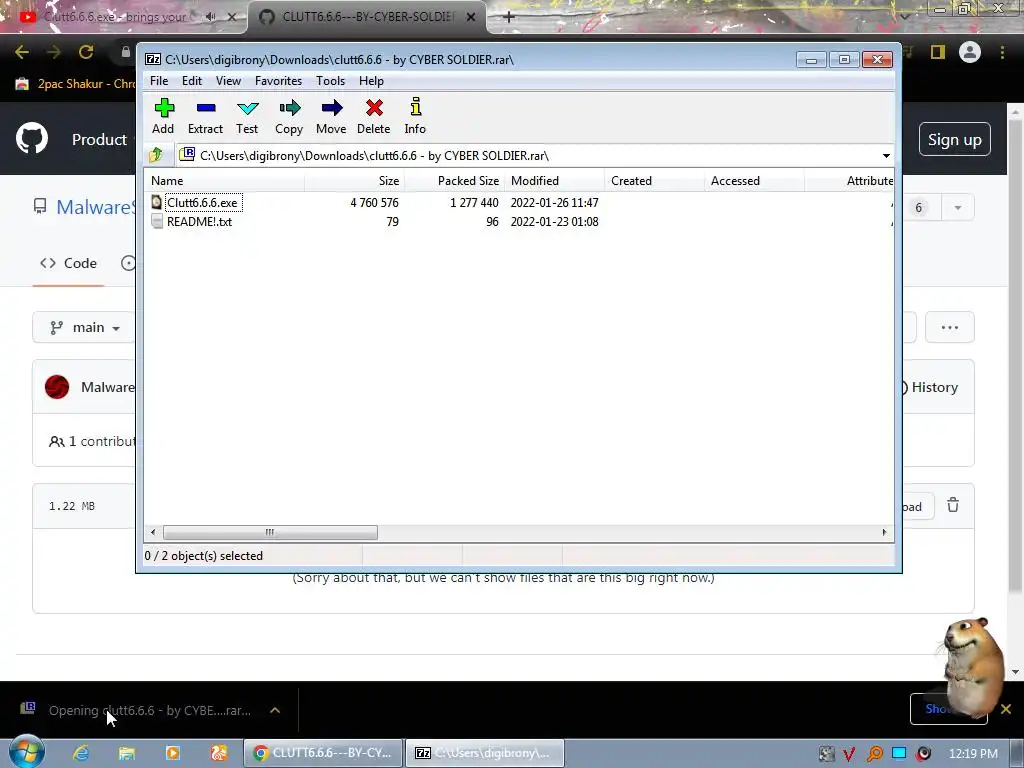Open the Favorites menu
The width and height of the screenshot is (1024, 768).
(278, 81)
